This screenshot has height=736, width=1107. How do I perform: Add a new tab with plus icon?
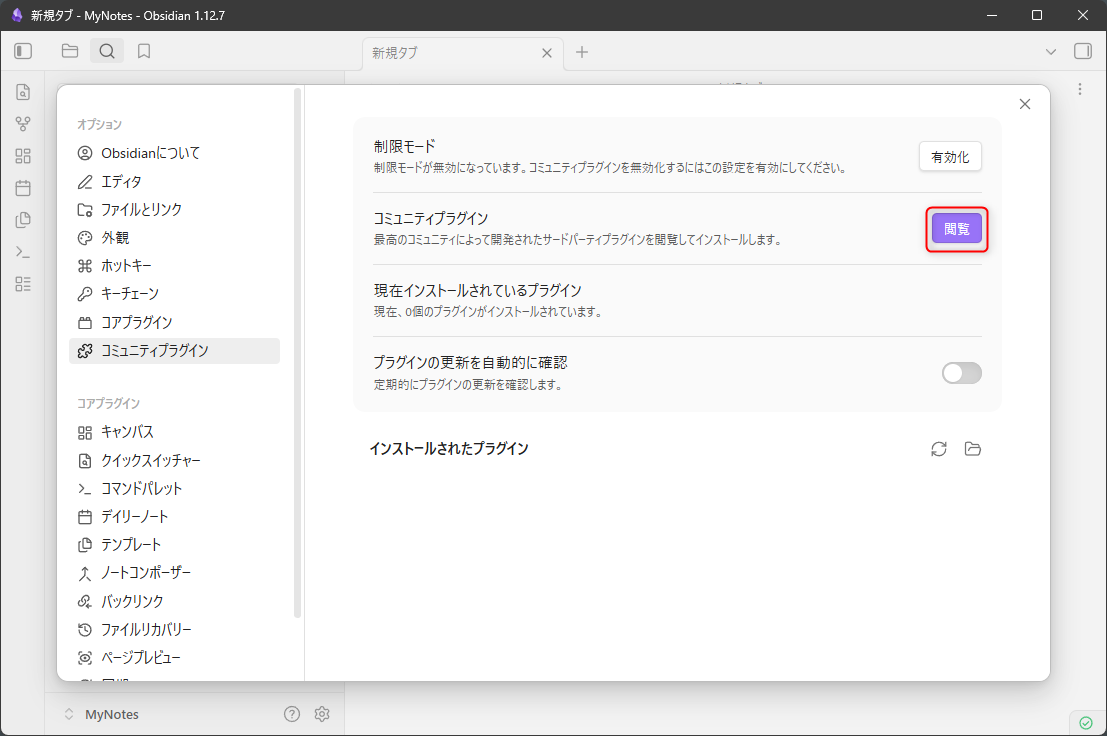tap(582, 52)
